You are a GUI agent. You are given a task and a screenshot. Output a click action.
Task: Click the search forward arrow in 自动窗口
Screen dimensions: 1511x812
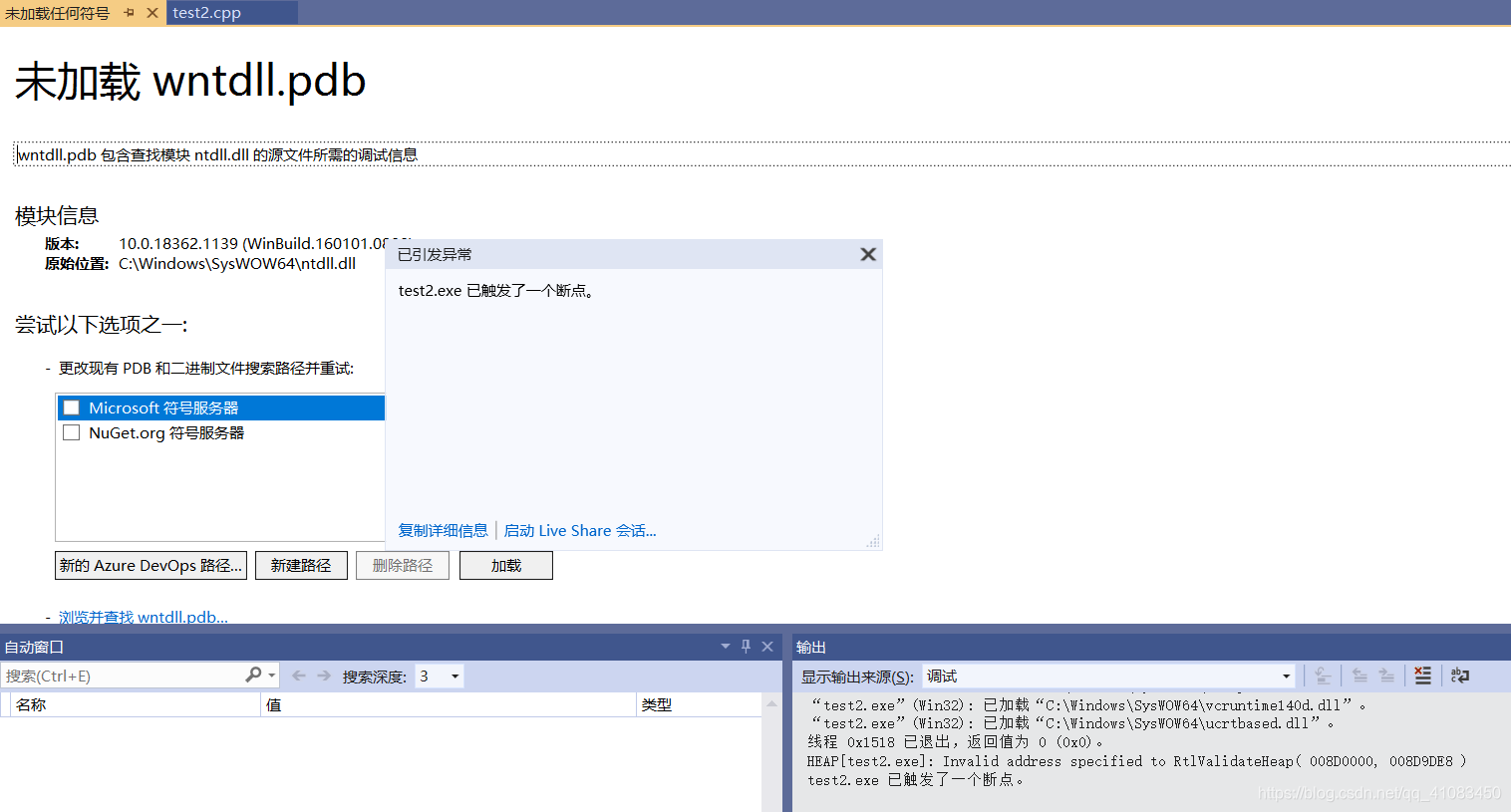coord(324,676)
